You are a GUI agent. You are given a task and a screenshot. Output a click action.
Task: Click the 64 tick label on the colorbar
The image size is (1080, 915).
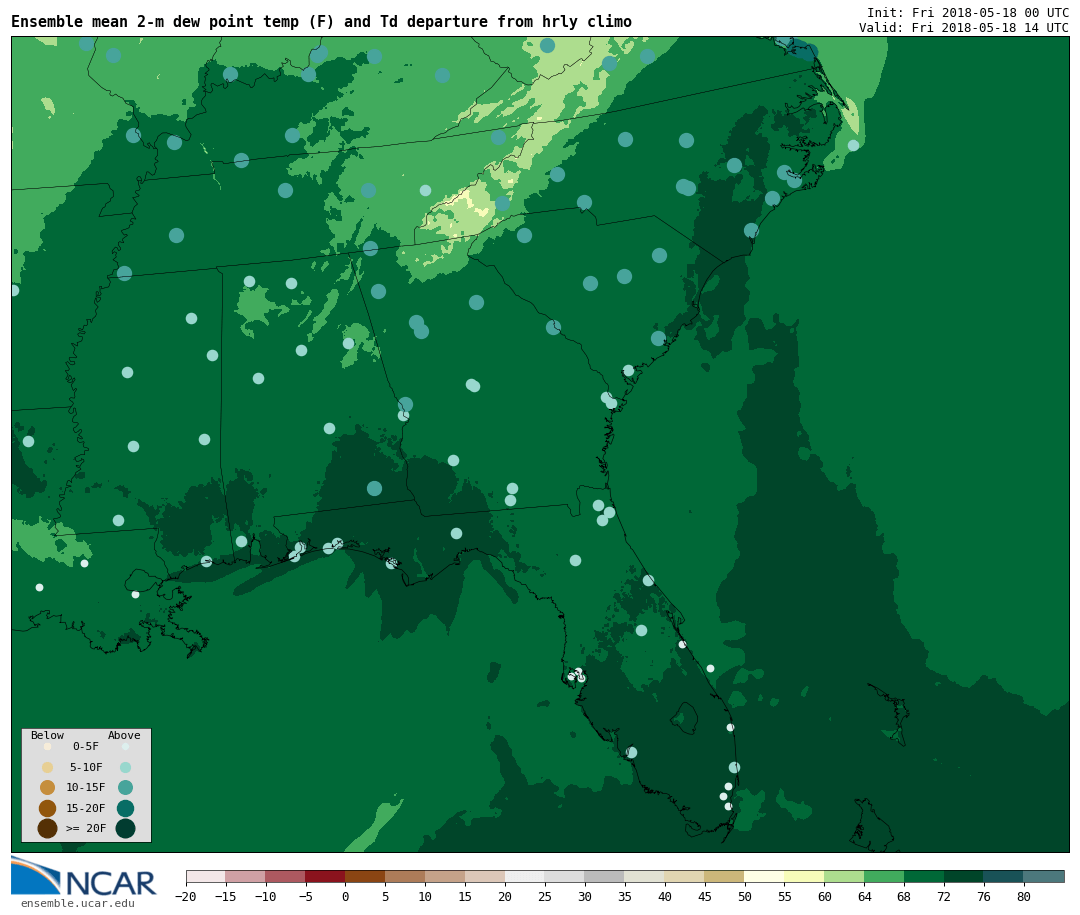864,896
